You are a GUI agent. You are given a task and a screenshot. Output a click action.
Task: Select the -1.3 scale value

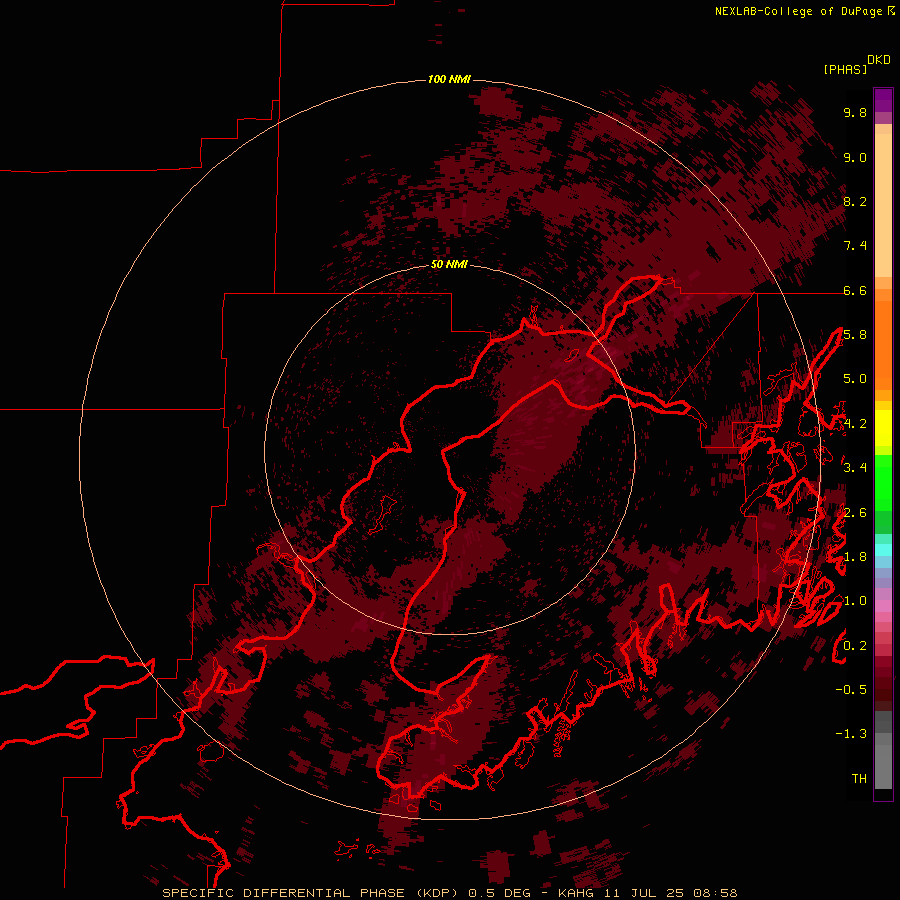(x=851, y=734)
